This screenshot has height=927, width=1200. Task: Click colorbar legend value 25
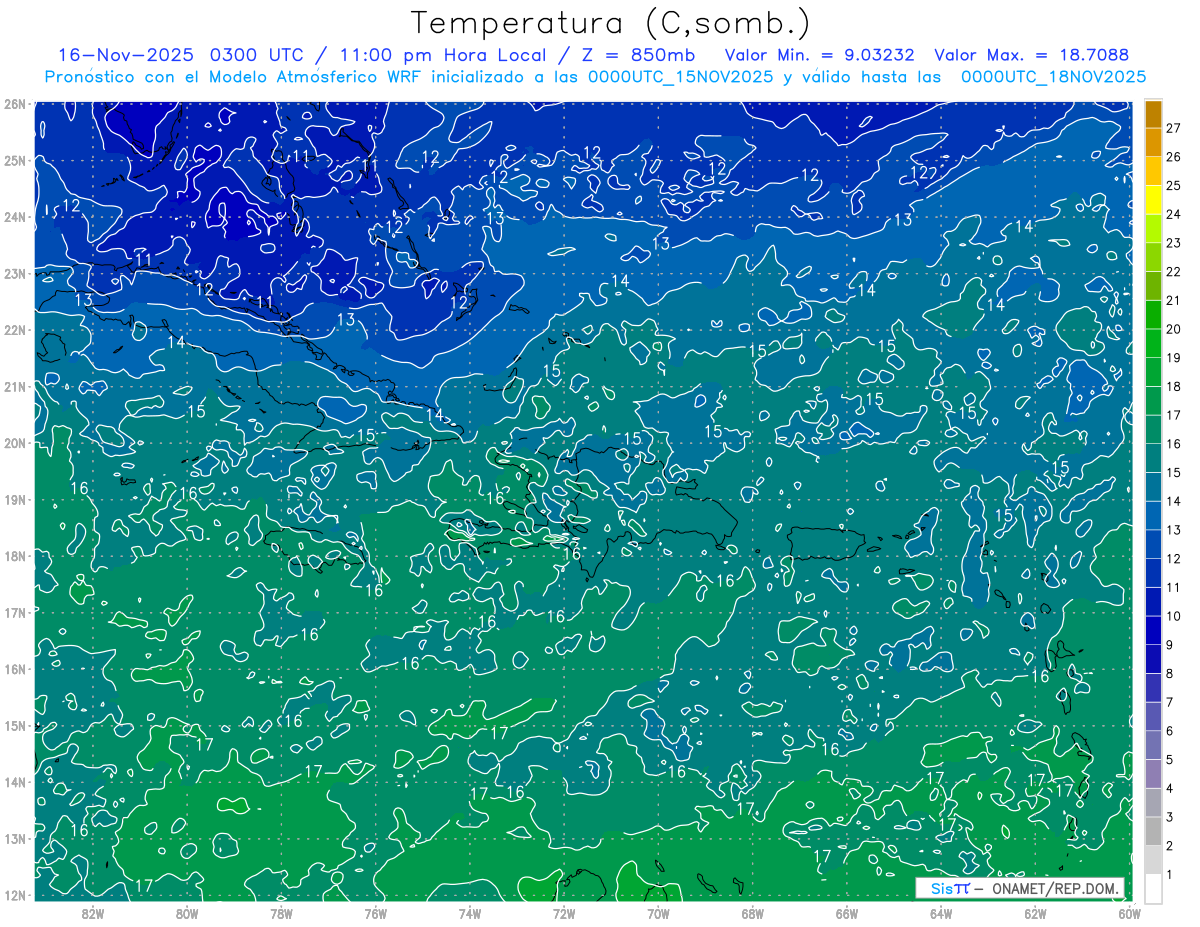tap(1174, 185)
